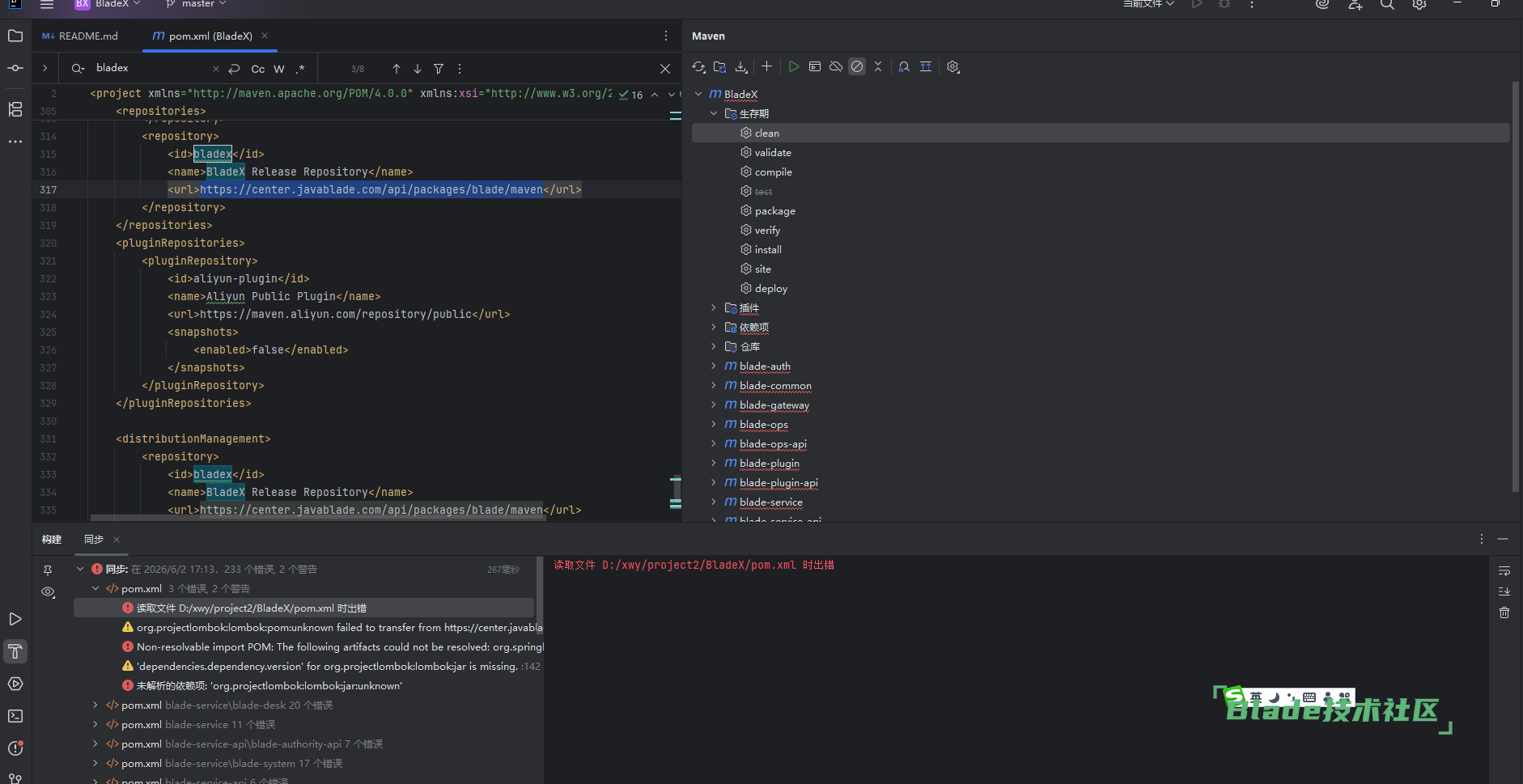Screen dimensions: 1523x784
Task: Expand the blade-gateway module
Action: point(714,405)
